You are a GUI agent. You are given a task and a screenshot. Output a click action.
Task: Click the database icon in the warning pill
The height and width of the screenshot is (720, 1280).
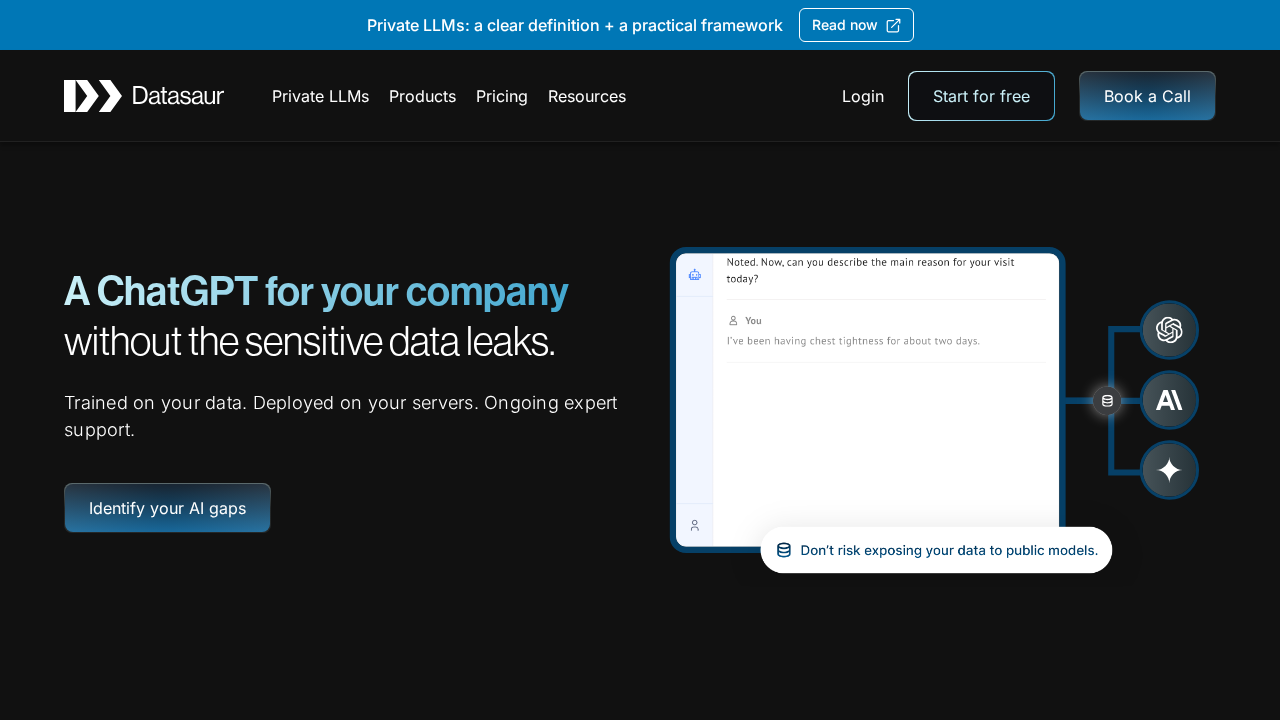pyautogui.click(x=783, y=550)
